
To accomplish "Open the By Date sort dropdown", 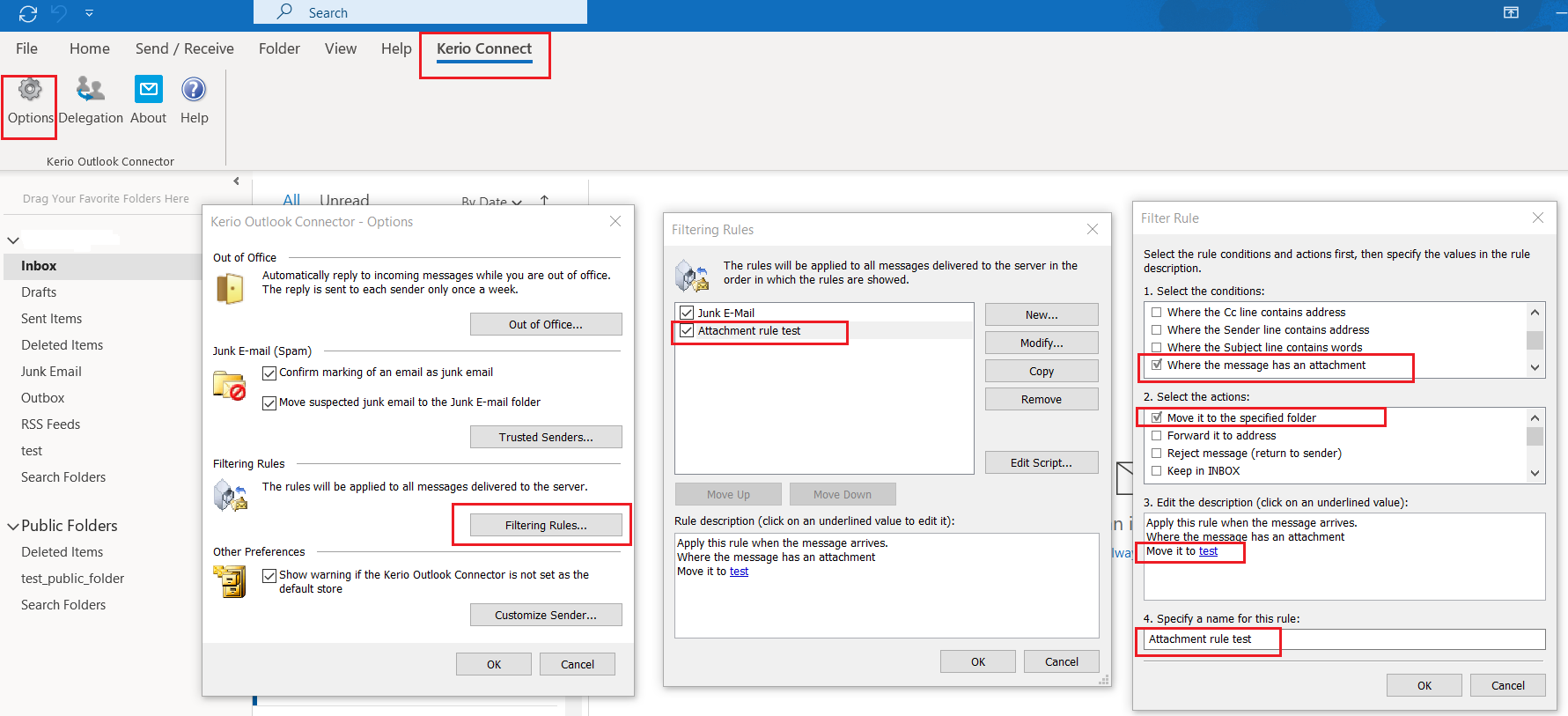I will pyautogui.click(x=491, y=202).
